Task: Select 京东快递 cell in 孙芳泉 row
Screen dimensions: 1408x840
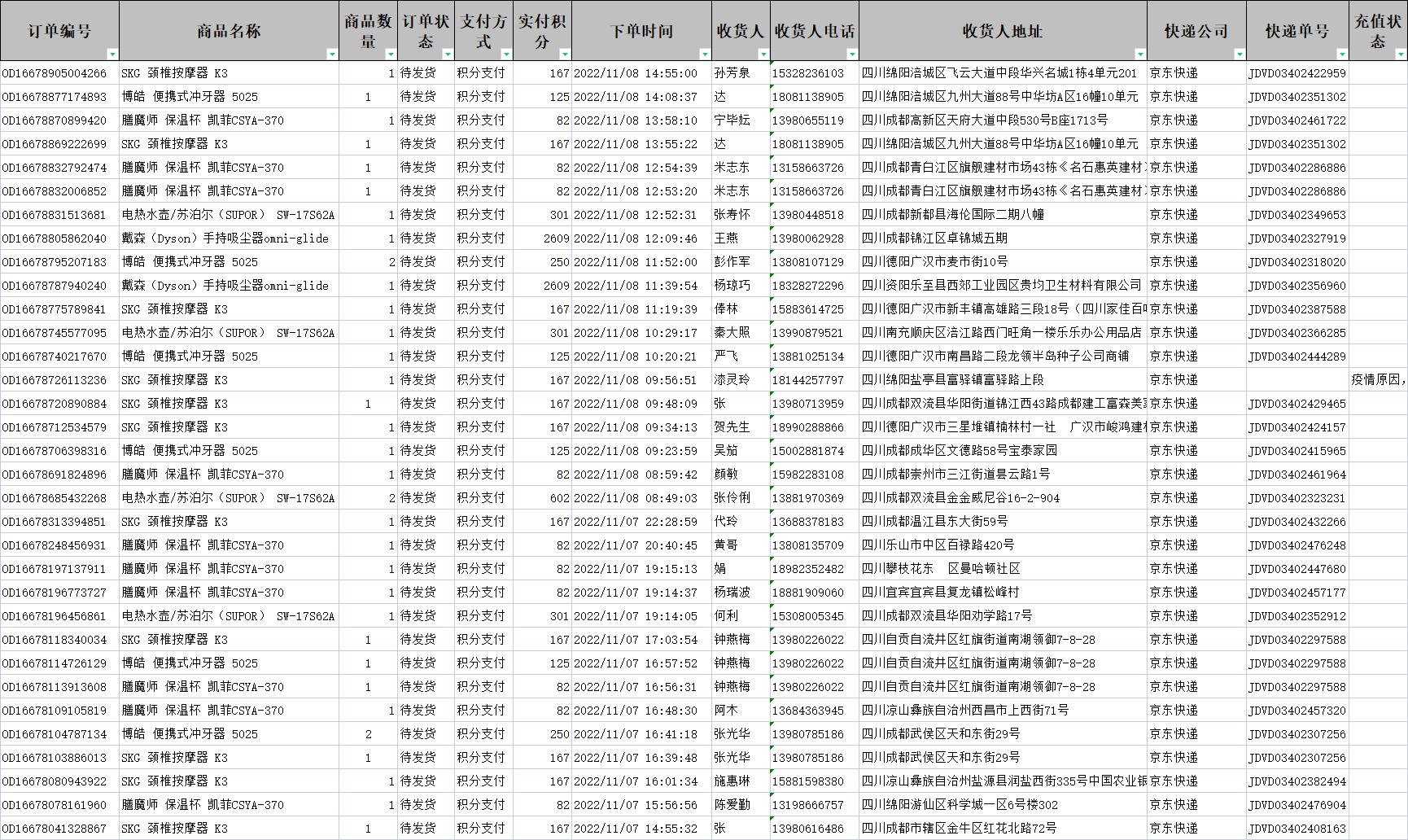Action: [x=1196, y=73]
